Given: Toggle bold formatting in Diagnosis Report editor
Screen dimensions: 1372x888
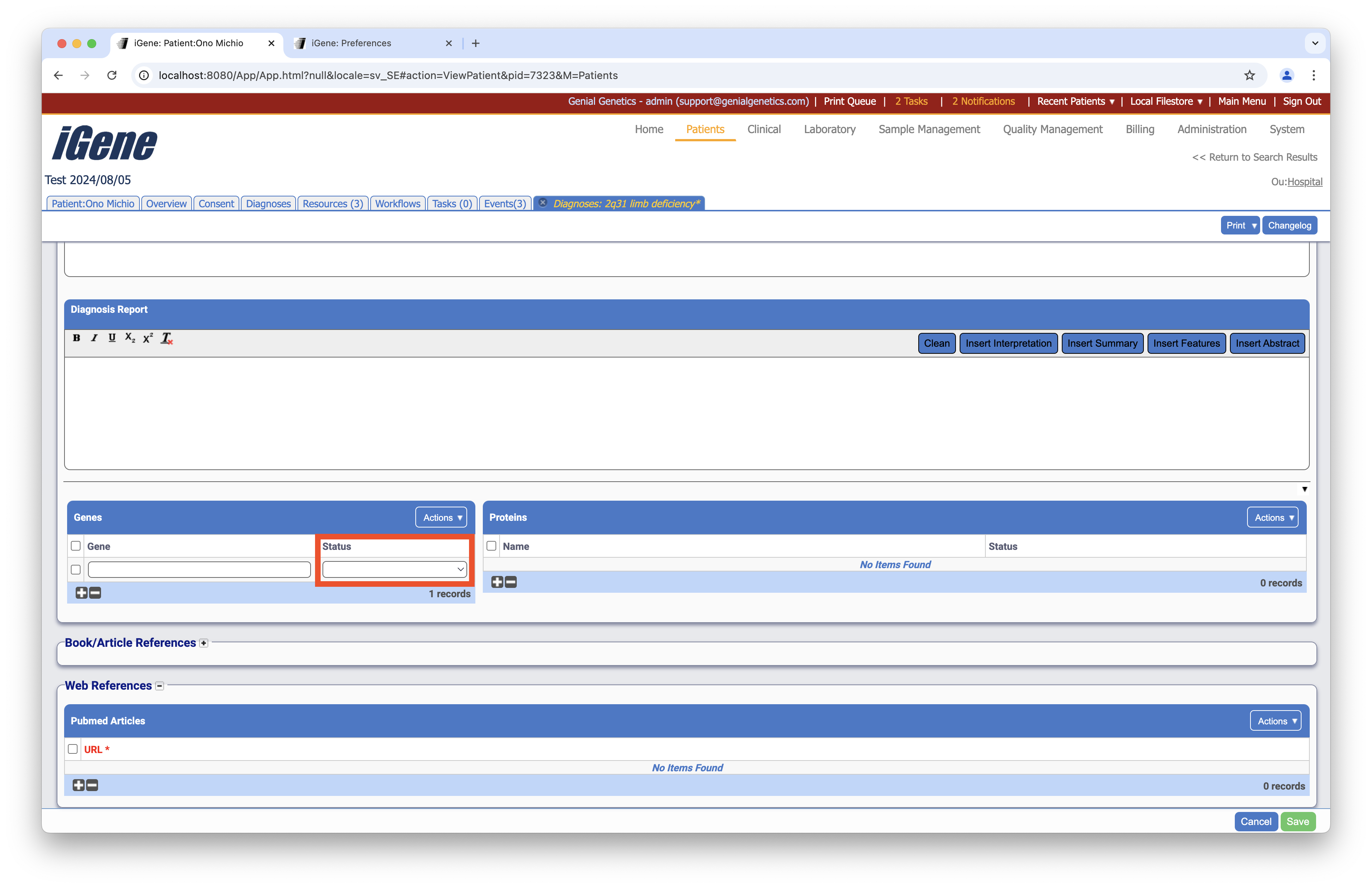Looking at the screenshot, I should point(76,338).
